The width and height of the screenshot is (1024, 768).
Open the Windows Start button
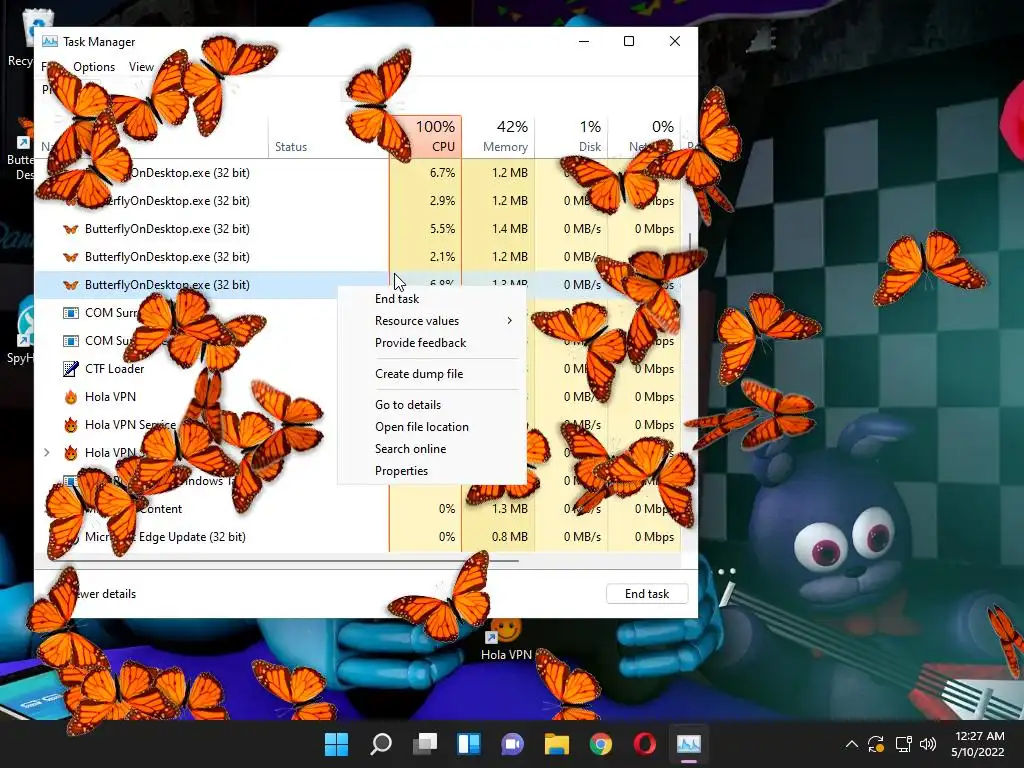[x=337, y=744]
